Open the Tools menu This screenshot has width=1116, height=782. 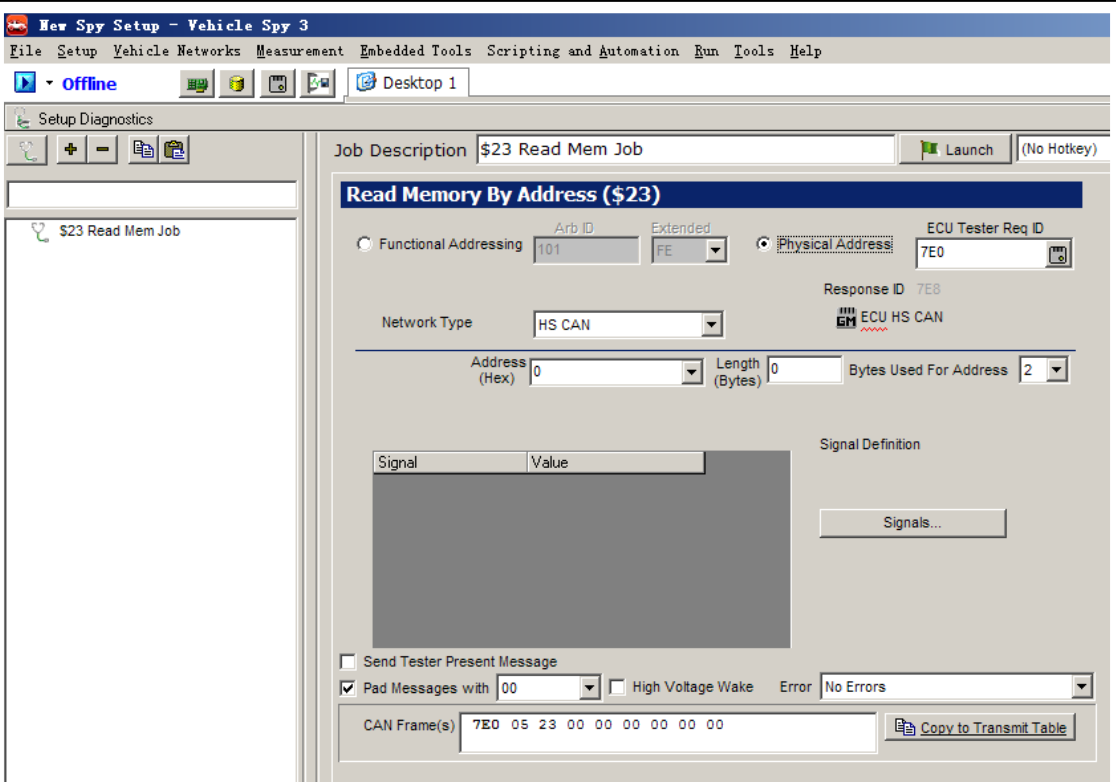coord(754,51)
